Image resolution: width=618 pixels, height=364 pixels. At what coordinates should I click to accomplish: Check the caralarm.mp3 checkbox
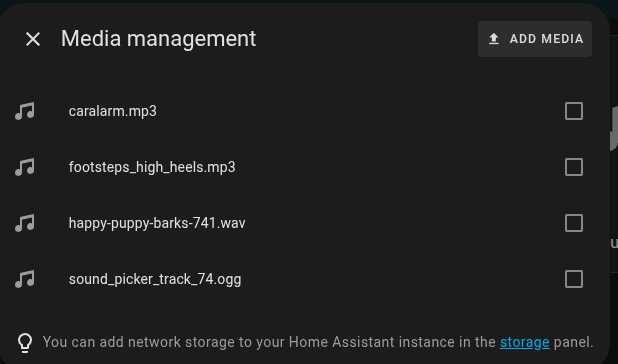coord(574,111)
